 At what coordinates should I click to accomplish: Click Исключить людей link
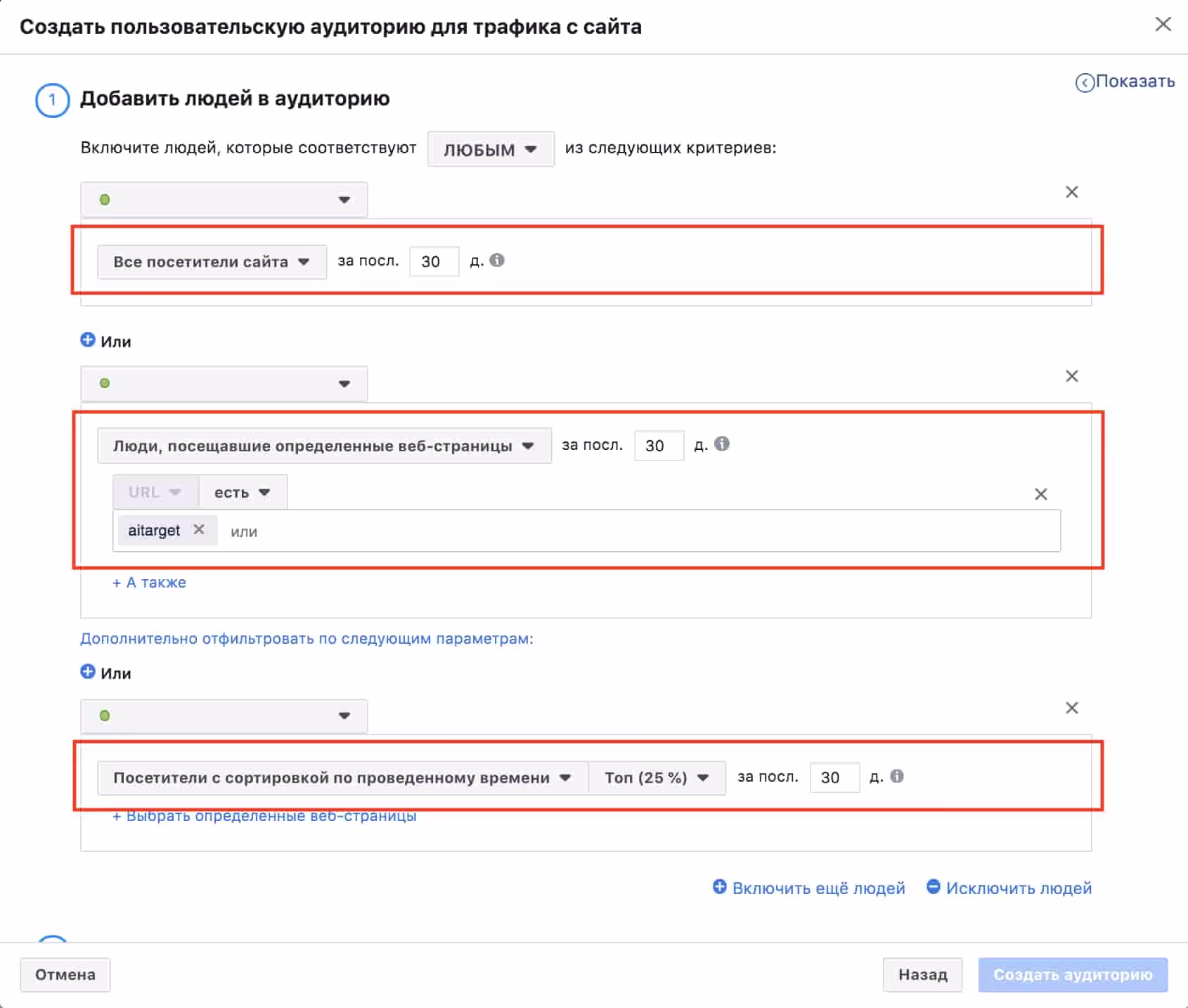pyautogui.click(x=1009, y=888)
